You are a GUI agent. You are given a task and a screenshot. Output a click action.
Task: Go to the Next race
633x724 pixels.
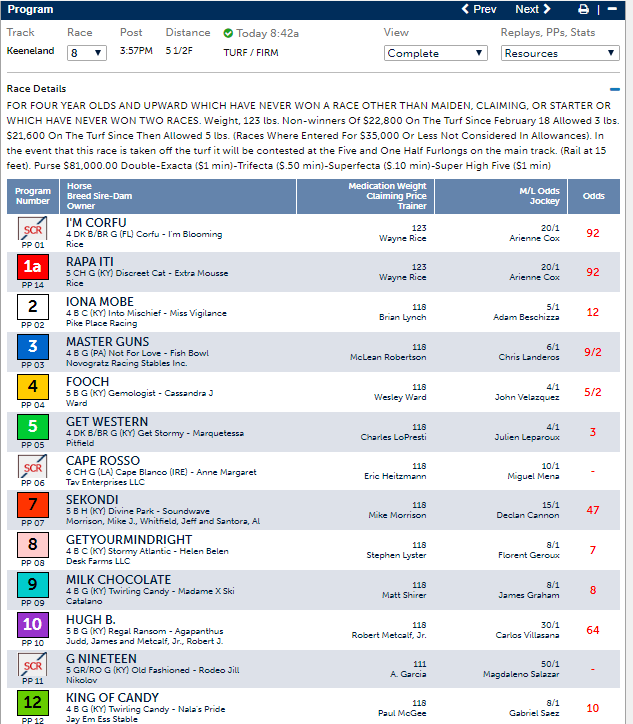pyautogui.click(x=532, y=9)
